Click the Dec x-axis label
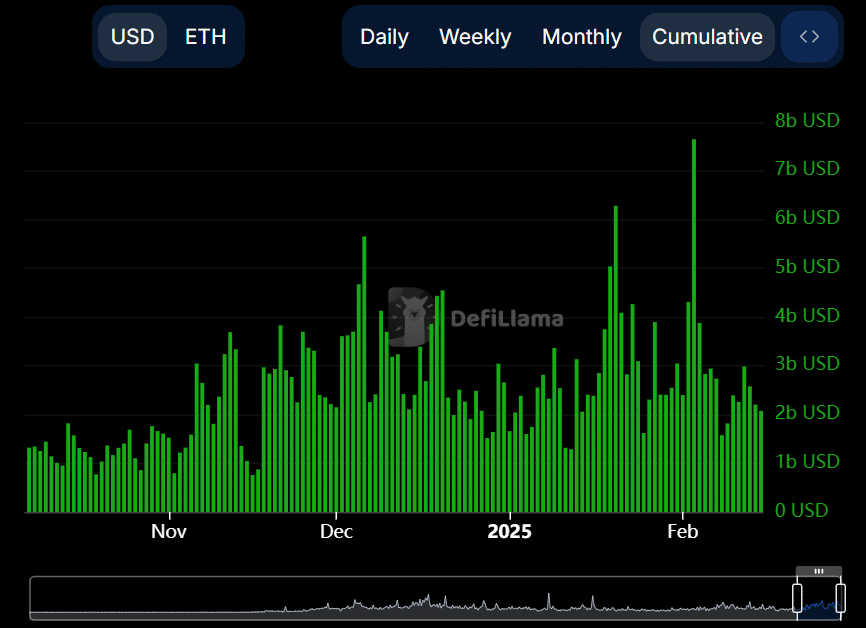 pos(336,531)
